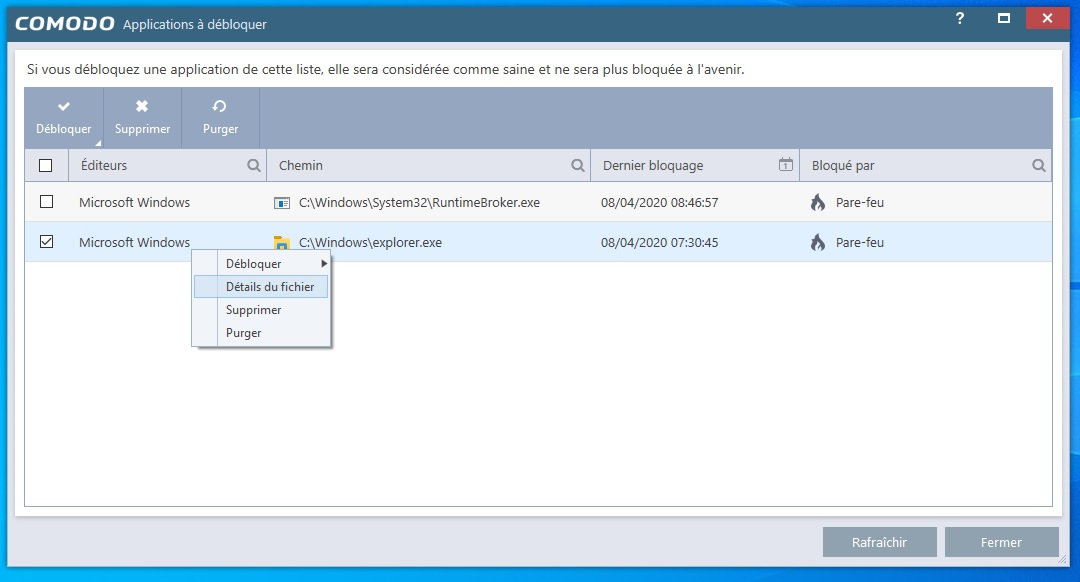Toggle the select-all header checkbox

pos(46,165)
